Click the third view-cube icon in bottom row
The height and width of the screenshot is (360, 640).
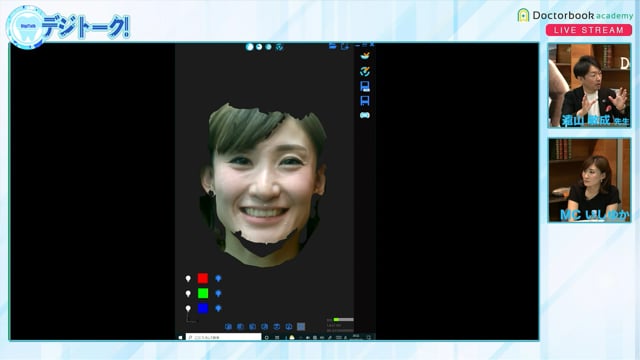(x=253, y=327)
